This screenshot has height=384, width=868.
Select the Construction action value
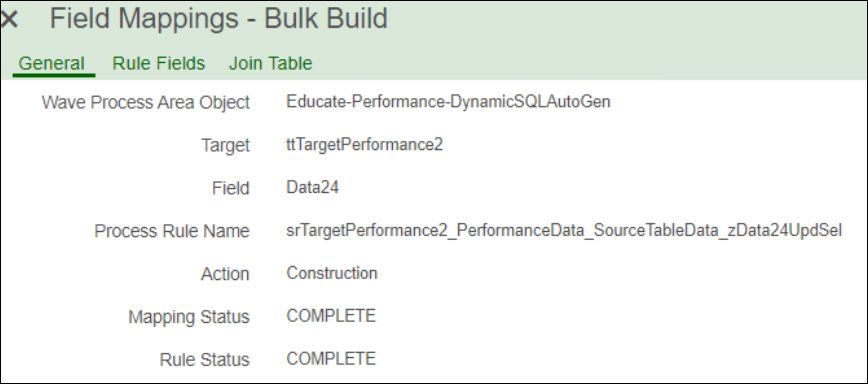[332, 273]
